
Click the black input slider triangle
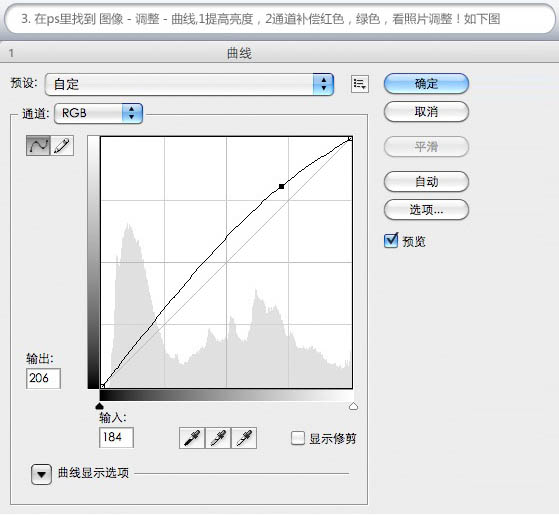(x=99, y=406)
